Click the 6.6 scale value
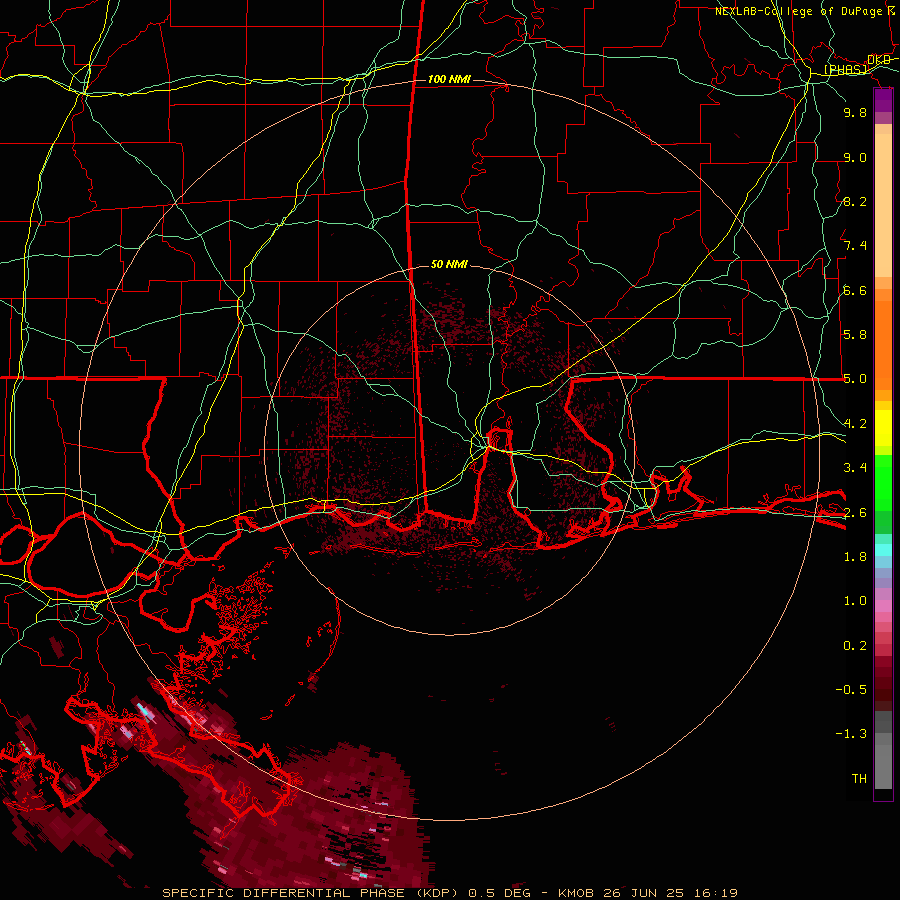 point(855,290)
